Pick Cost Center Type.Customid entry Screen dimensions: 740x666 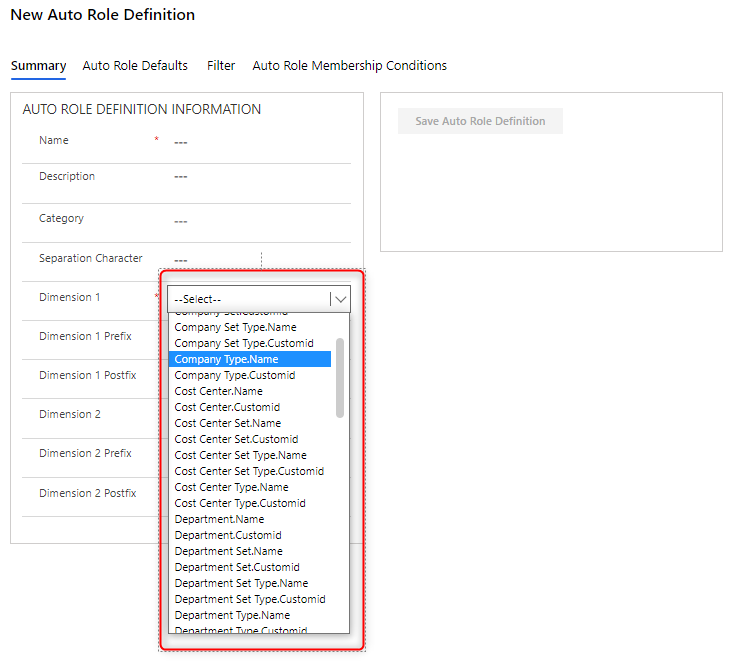[240, 503]
